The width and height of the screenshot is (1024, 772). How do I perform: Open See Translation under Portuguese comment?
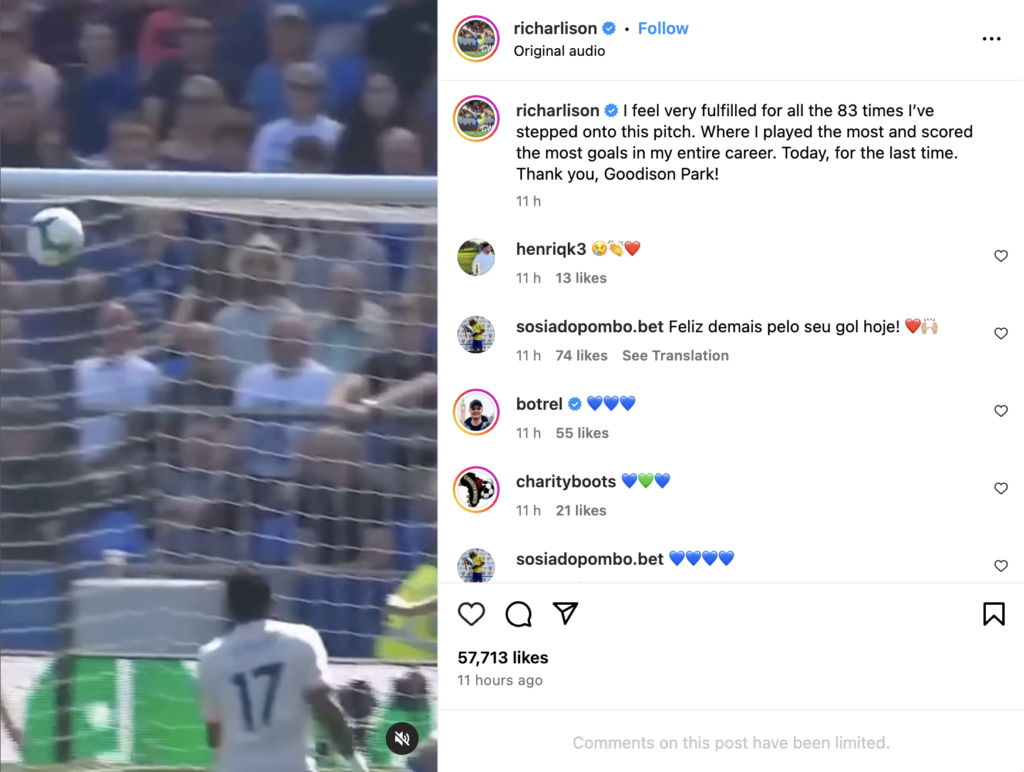coord(675,356)
